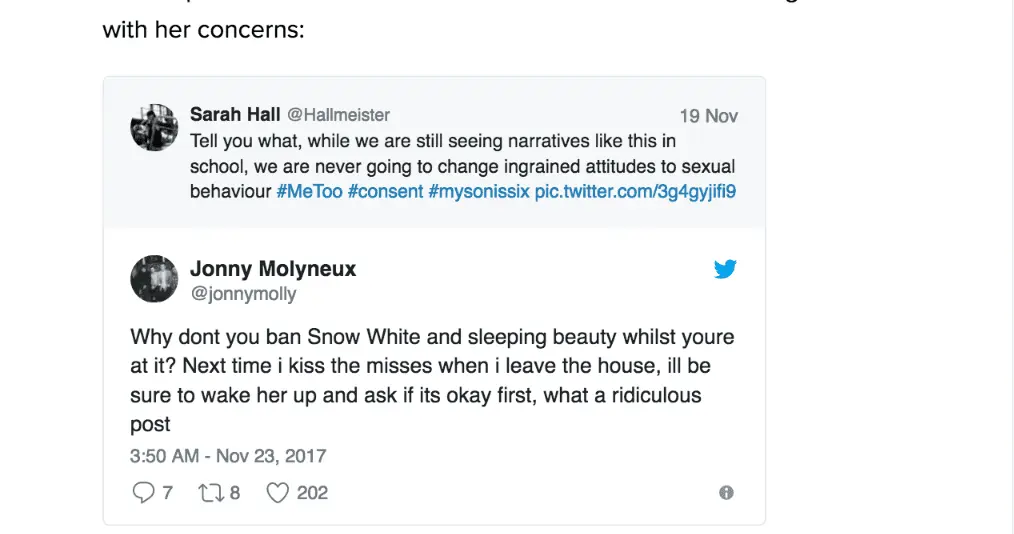Click the retweet arrows icon
This screenshot has width=1014, height=534.
210,492
